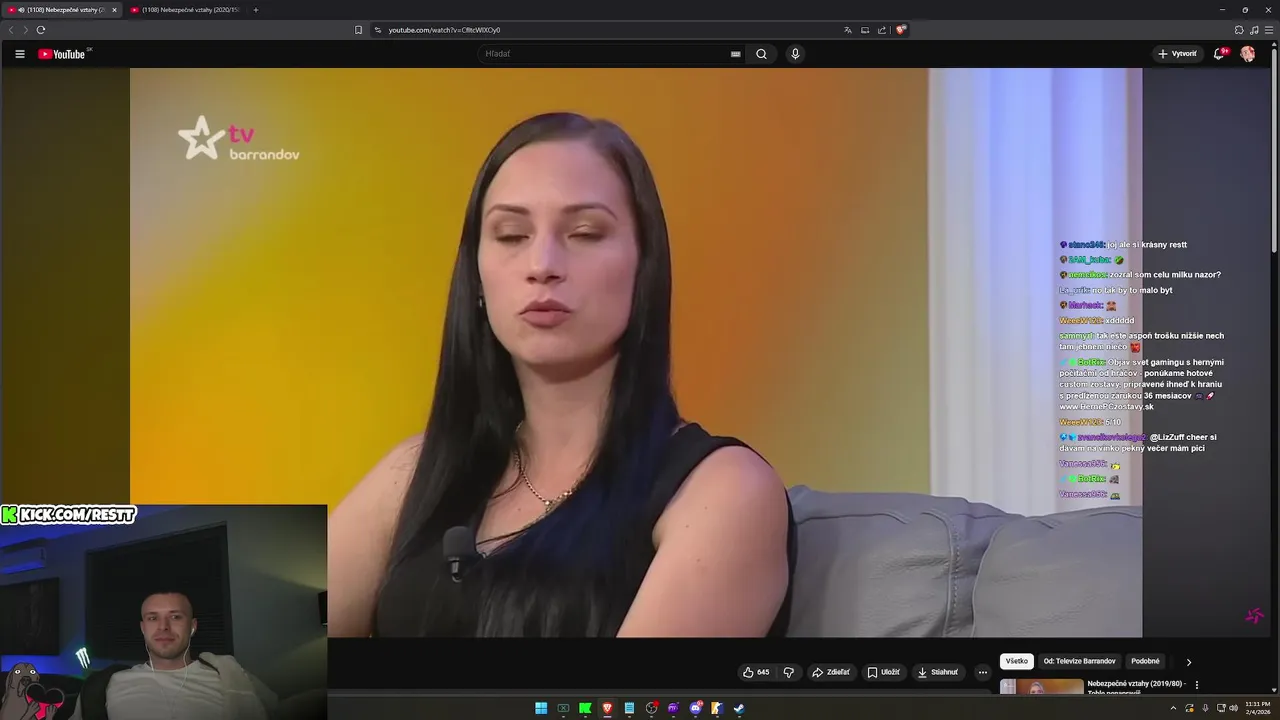Show more filter chips with right chevron
This screenshot has height=720, width=1280.
[1189, 662]
